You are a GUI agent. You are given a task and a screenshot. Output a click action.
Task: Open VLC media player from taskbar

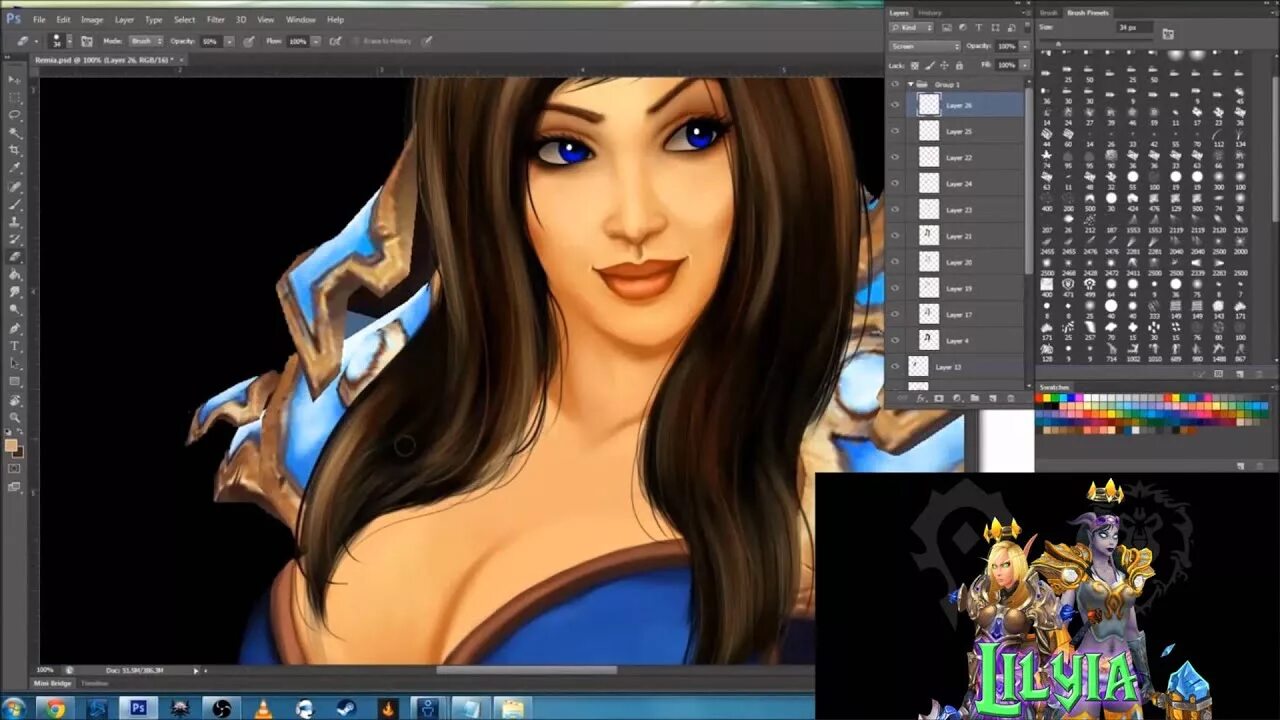click(263, 708)
